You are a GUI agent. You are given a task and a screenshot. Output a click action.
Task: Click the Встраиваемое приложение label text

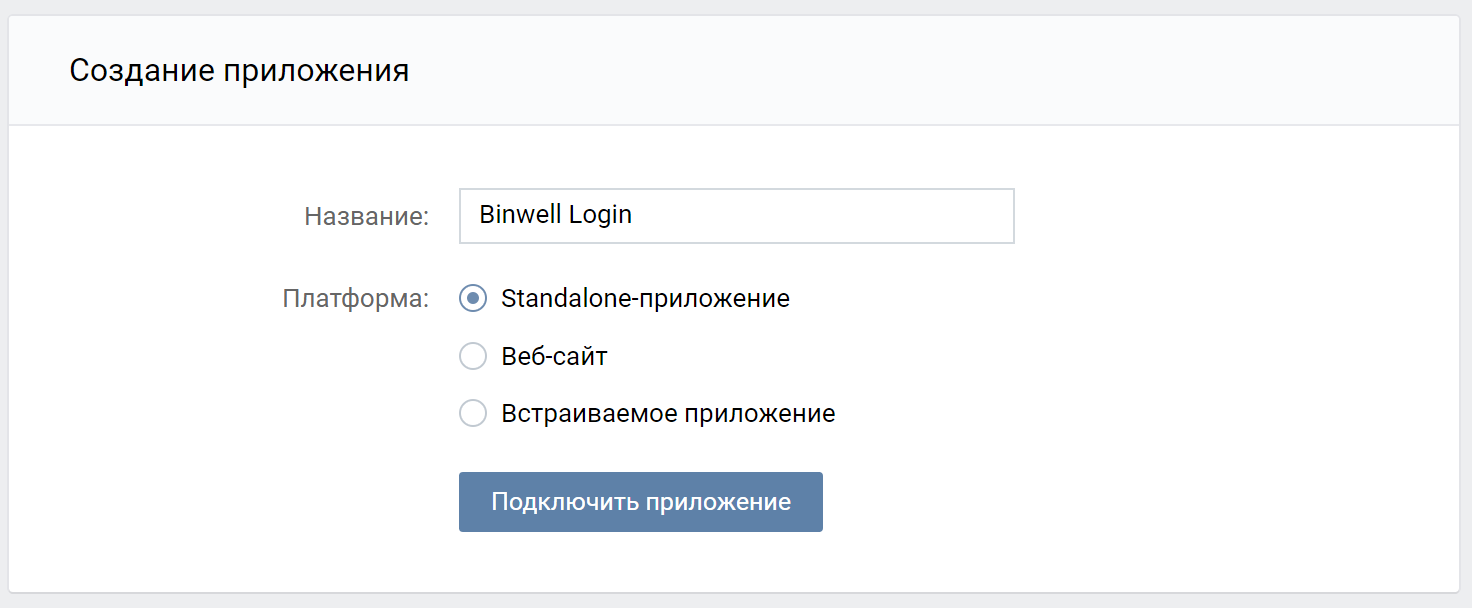coord(668,413)
